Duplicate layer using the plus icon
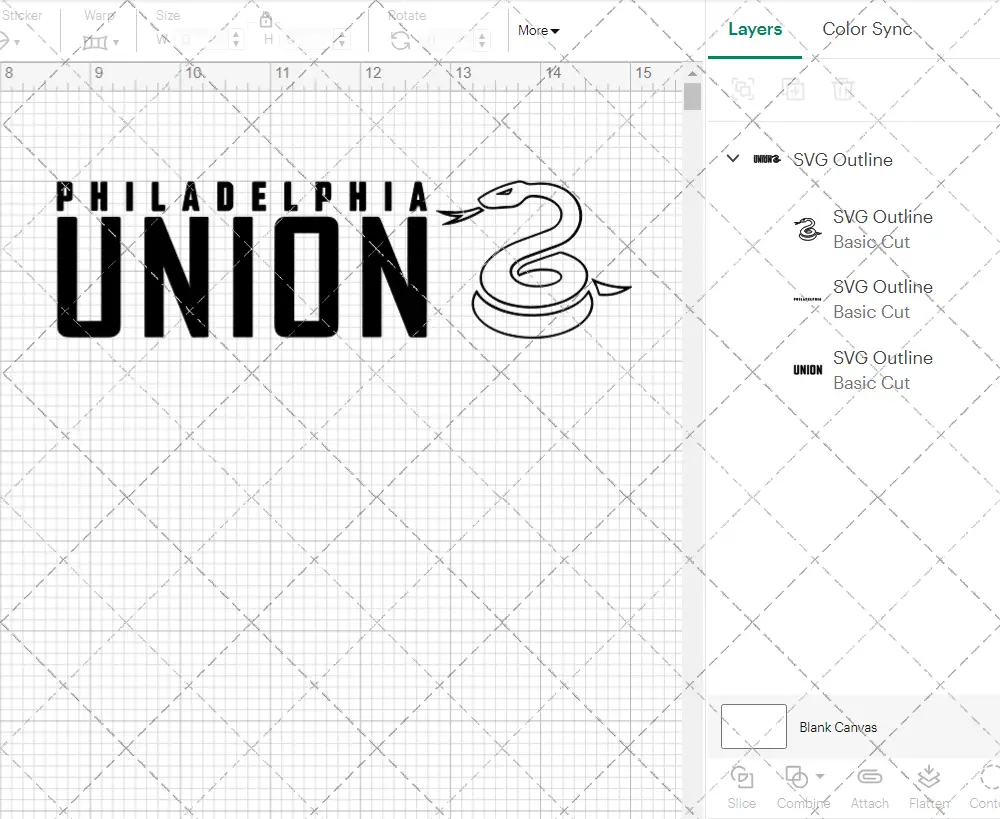 tap(794, 89)
